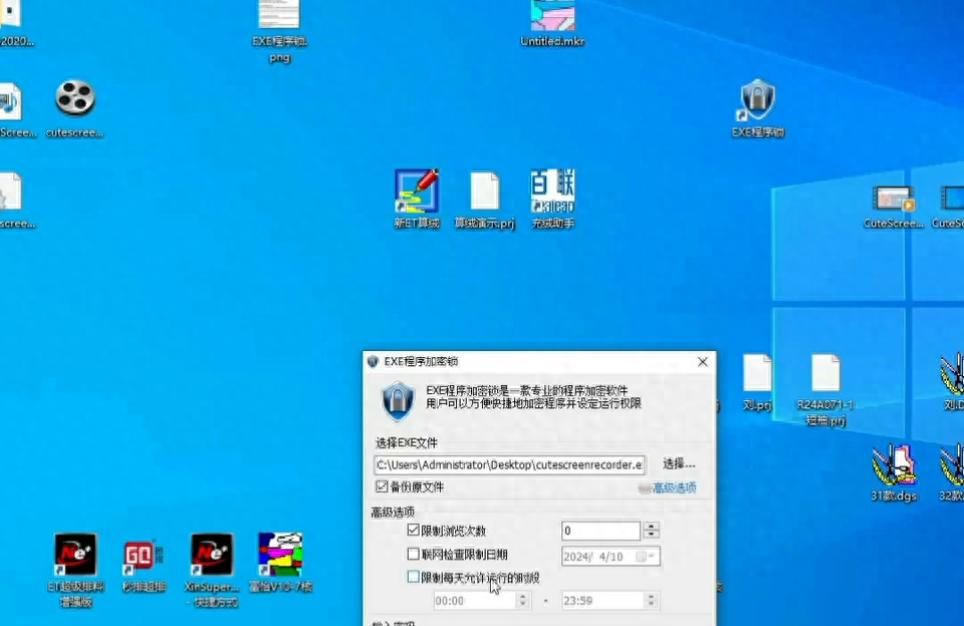Increase the browse count spinner value
Screen dimensions: 964x626
pyautogui.click(x=651, y=526)
